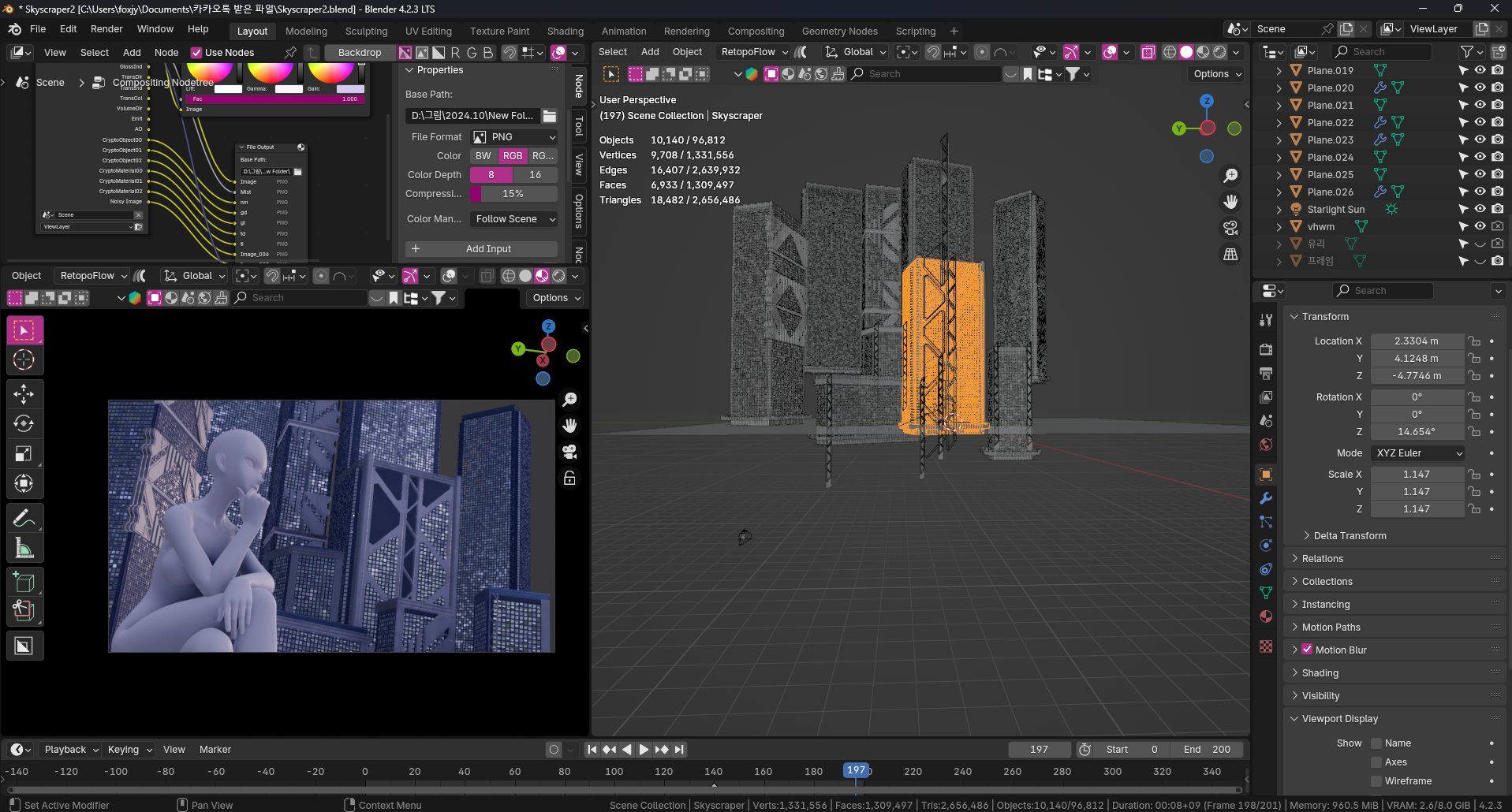Switch to the Shading workspace tab
Screen dimensions: 1512x812
tap(565, 32)
